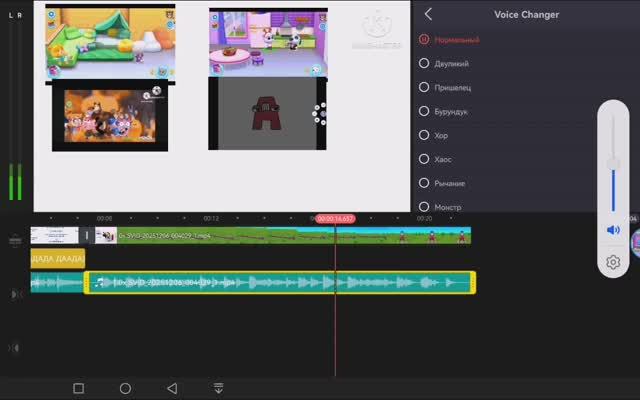Click the 00:20 mark on the timeline ruler
Viewport: 640px width, 400px height.
tap(424, 219)
